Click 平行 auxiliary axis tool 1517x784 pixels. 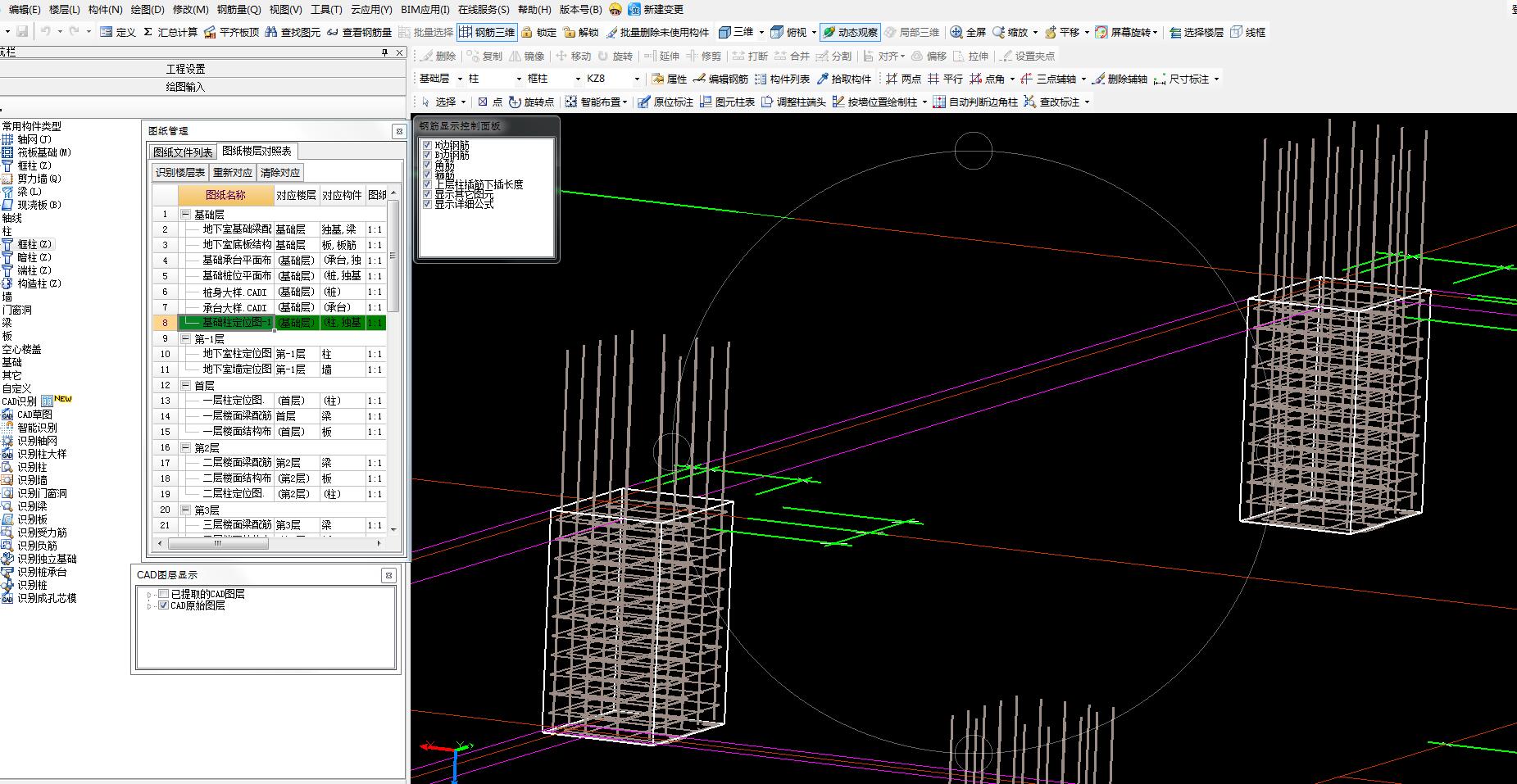pyautogui.click(x=945, y=79)
